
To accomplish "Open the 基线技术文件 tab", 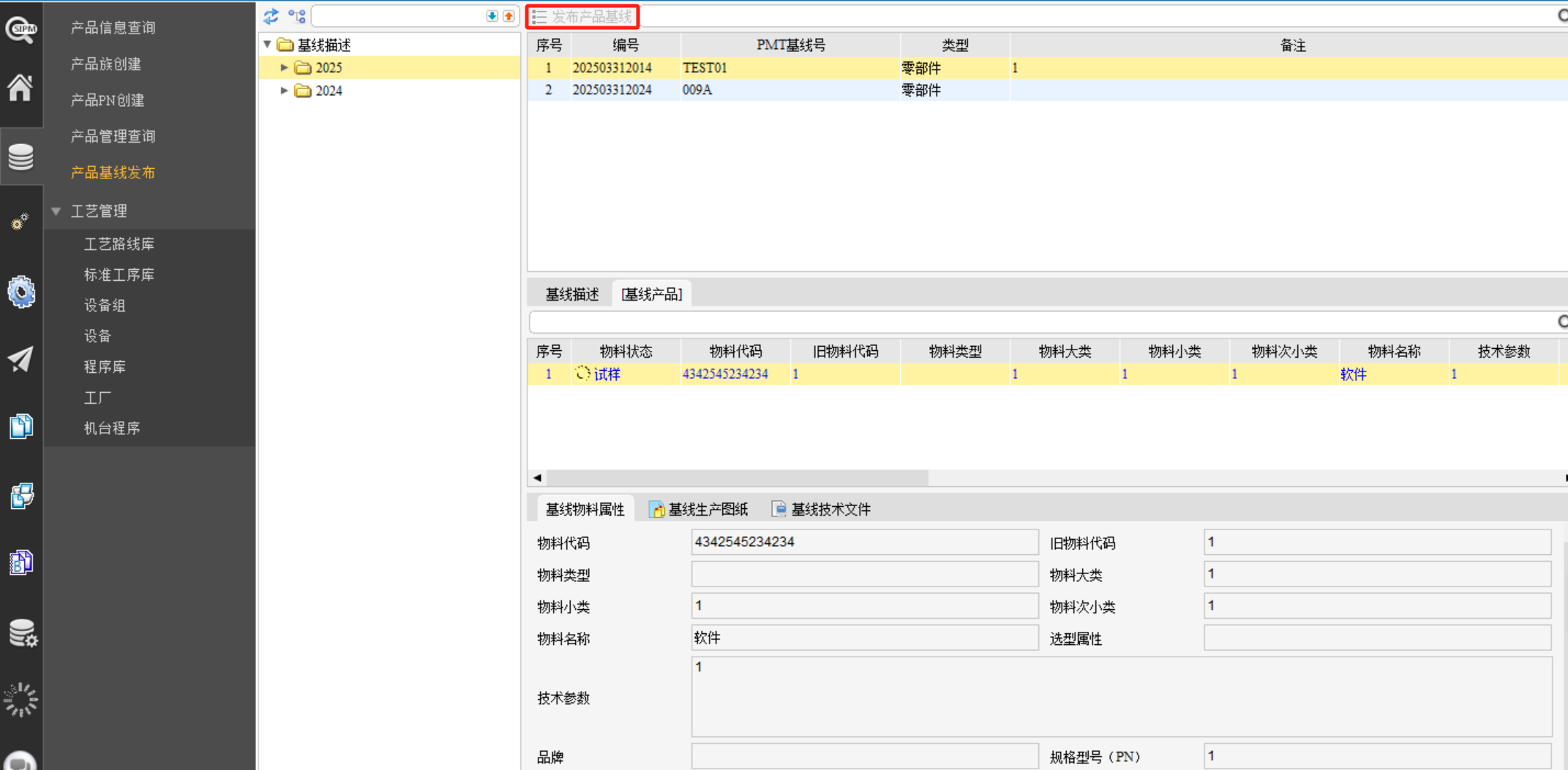I will point(822,510).
